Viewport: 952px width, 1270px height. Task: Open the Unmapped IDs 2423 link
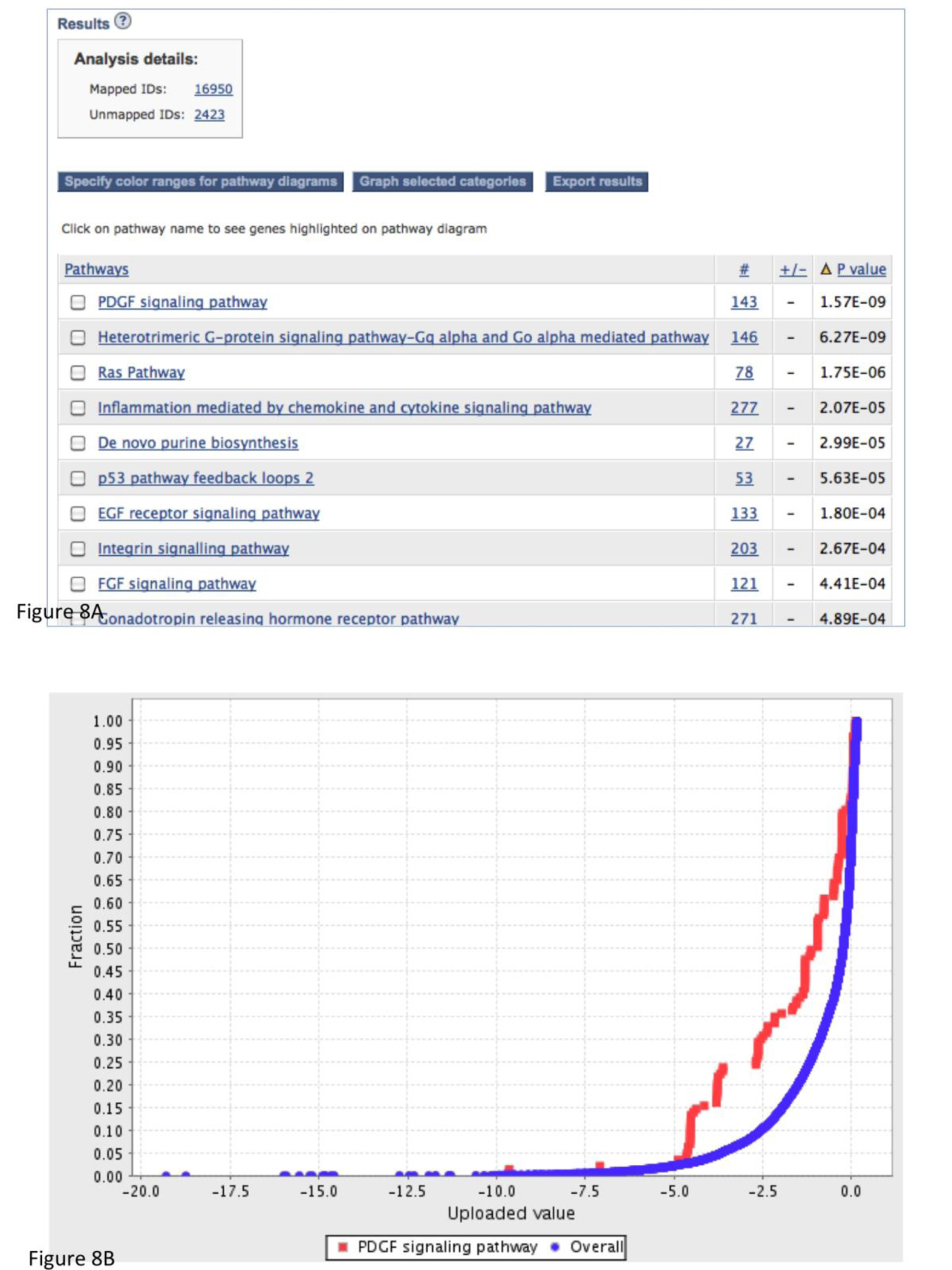click(x=209, y=114)
